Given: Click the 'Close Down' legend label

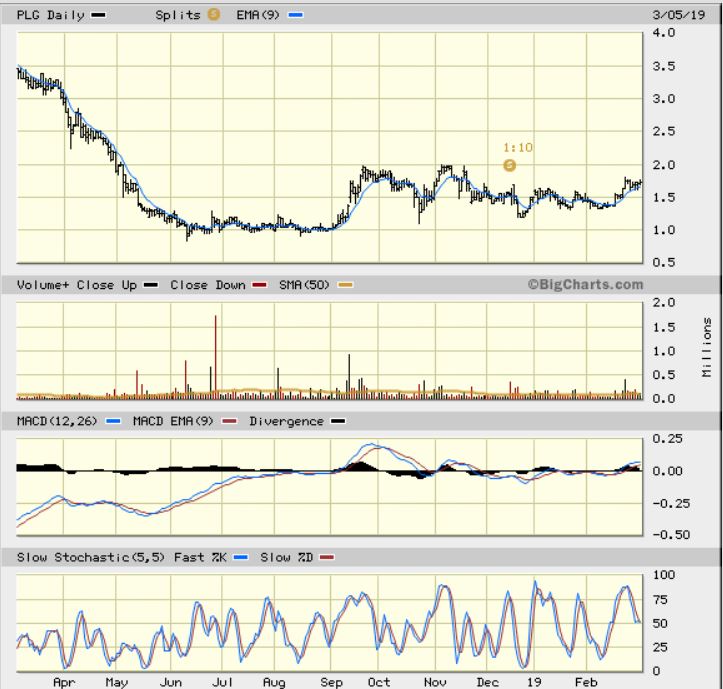Looking at the screenshot, I should click(x=208, y=285).
